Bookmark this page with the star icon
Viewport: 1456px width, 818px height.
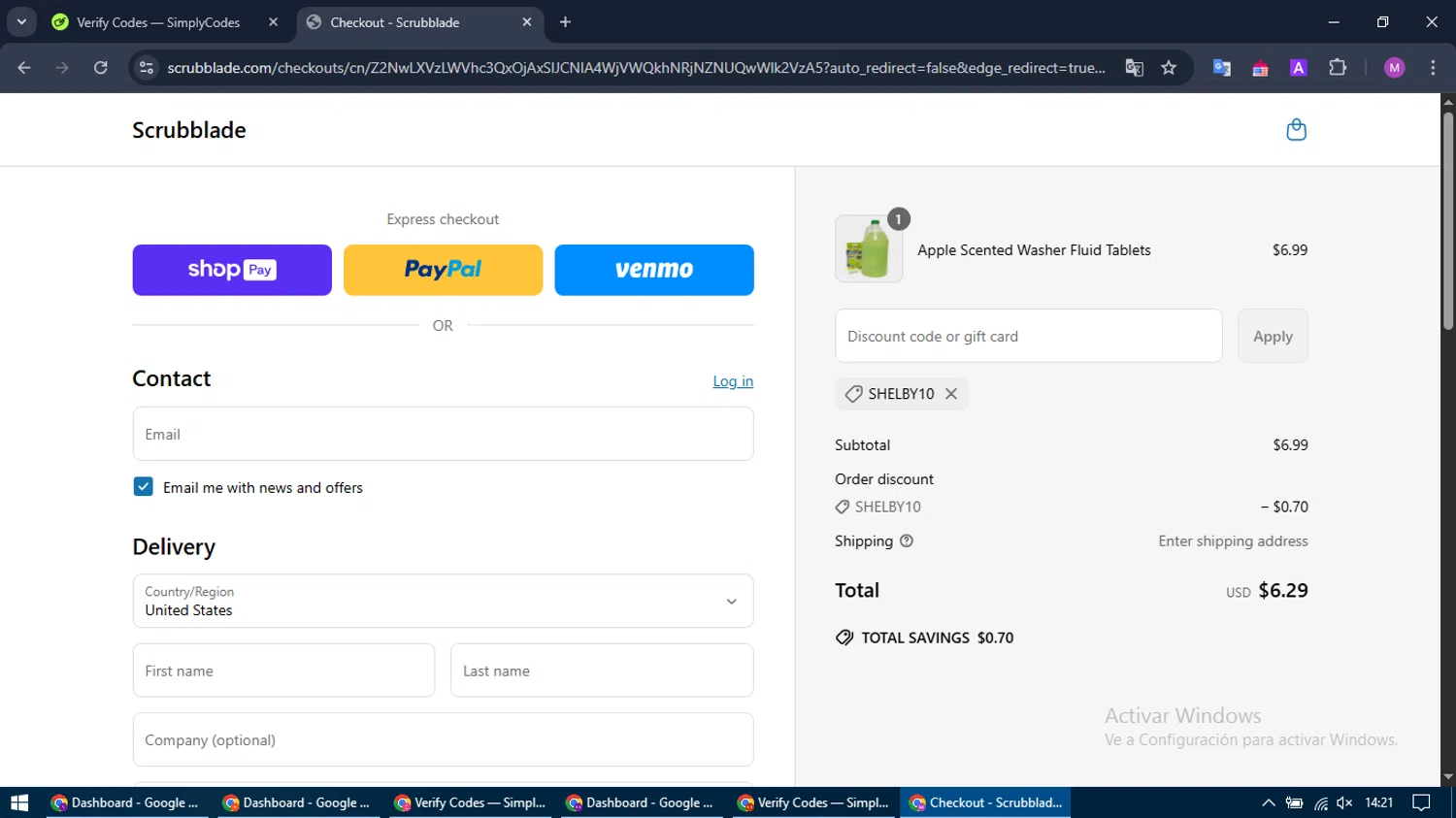coord(1169,68)
